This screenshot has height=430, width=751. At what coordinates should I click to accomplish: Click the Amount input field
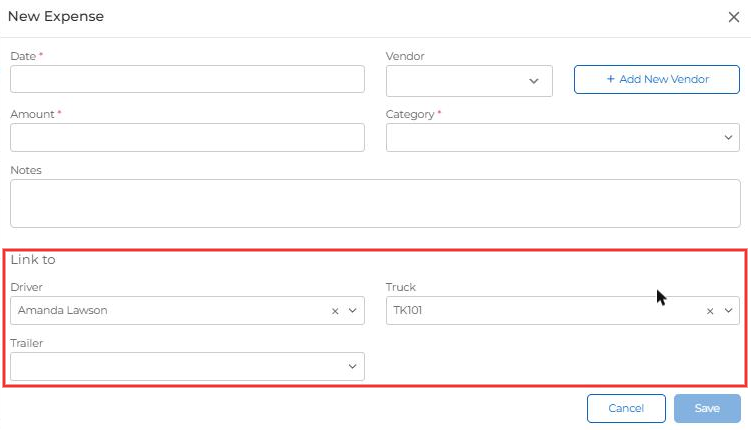pos(187,137)
